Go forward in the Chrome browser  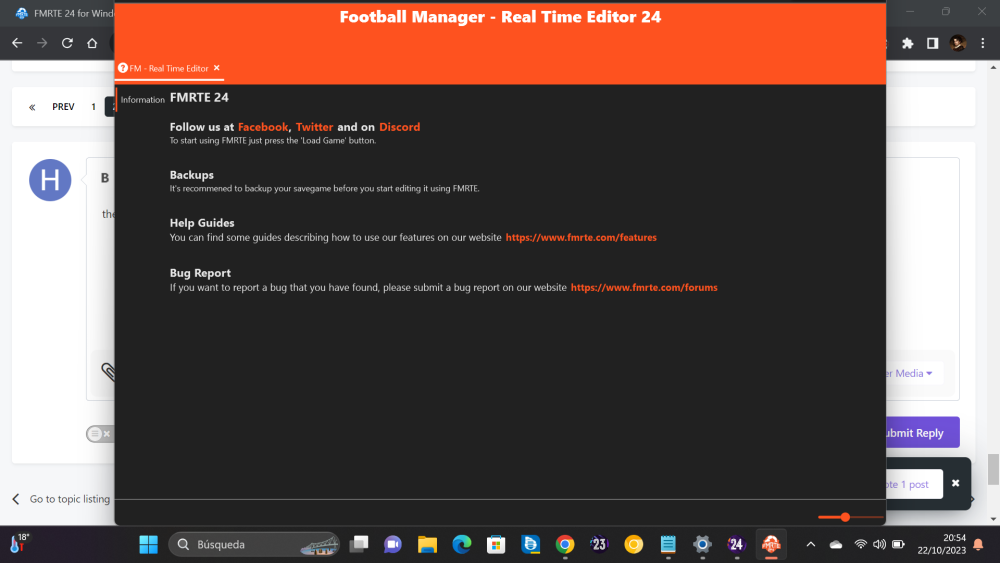tap(42, 43)
